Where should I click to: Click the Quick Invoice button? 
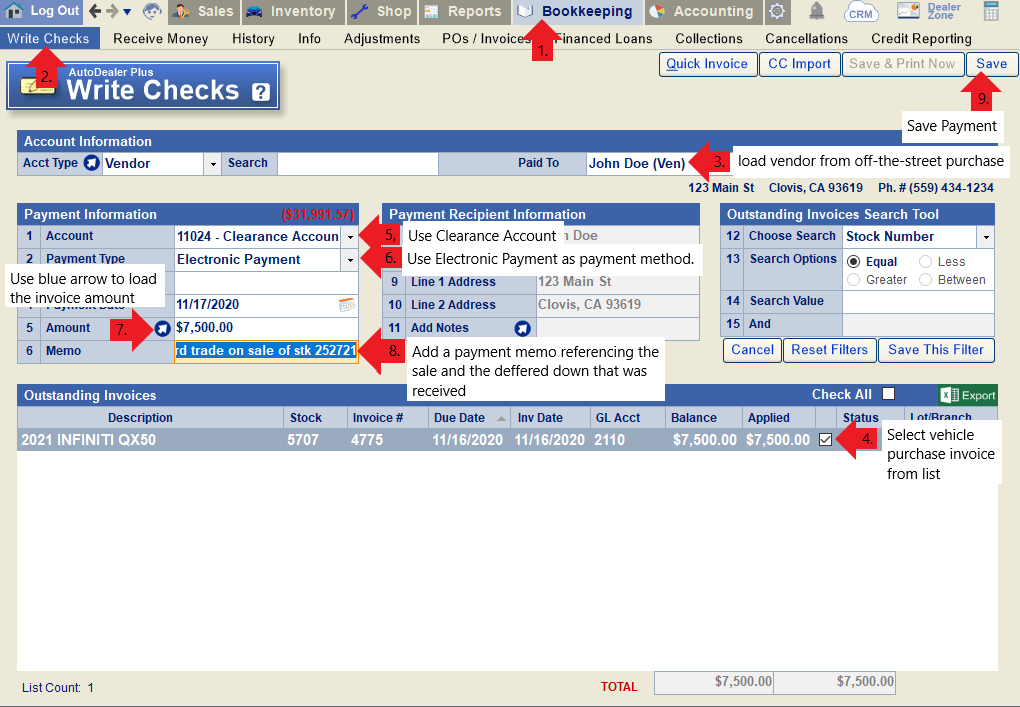point(707,64)
